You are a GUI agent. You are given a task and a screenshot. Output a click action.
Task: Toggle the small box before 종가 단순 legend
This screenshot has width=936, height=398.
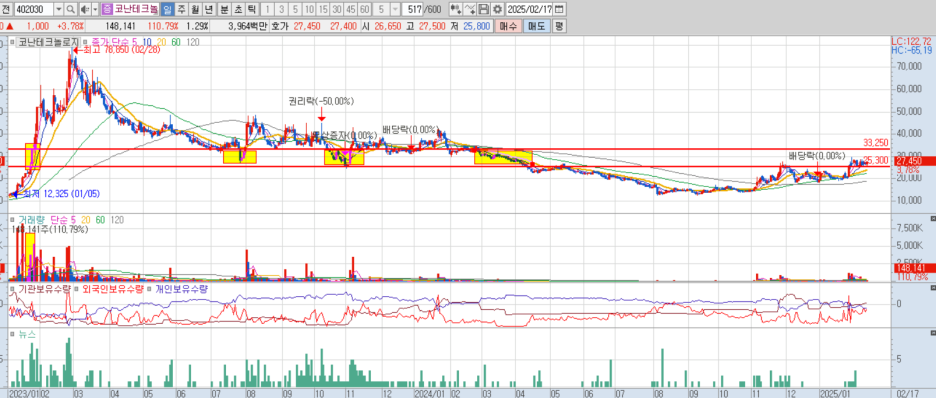(86, 42)
